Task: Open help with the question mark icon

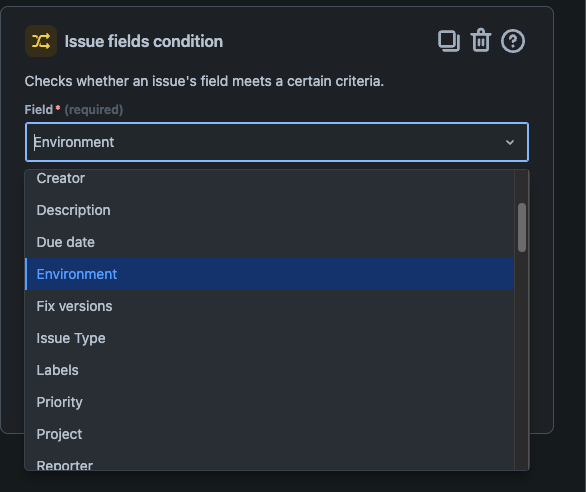Action: point(513,41)
